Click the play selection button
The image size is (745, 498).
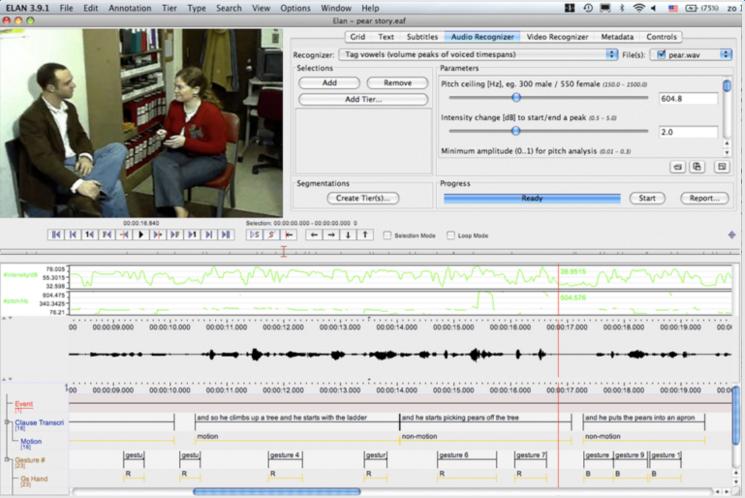pyautogui.click(x=255, y=235)
